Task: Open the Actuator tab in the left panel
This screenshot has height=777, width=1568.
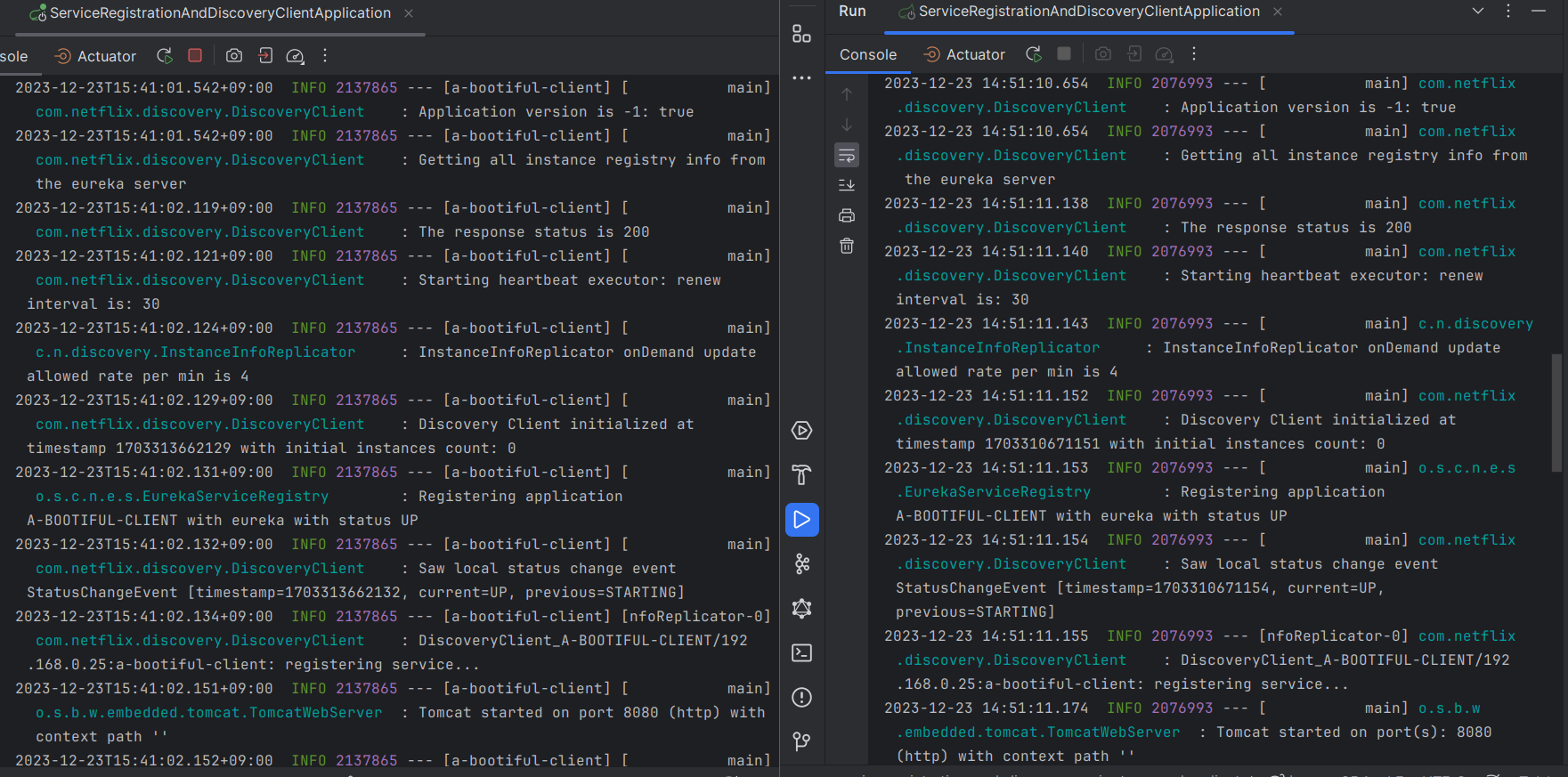Action: click(95, 56)
